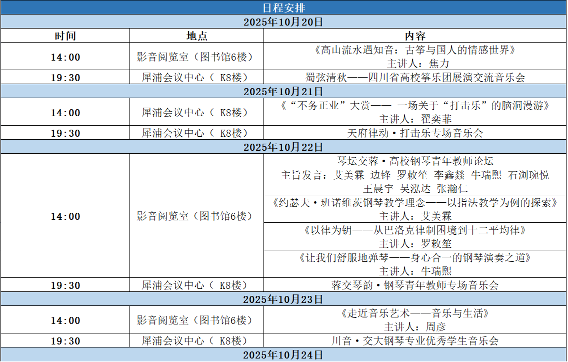
Task: Select the 《"不务正业"大赏》 percussion lecture title
Action: 415,105
